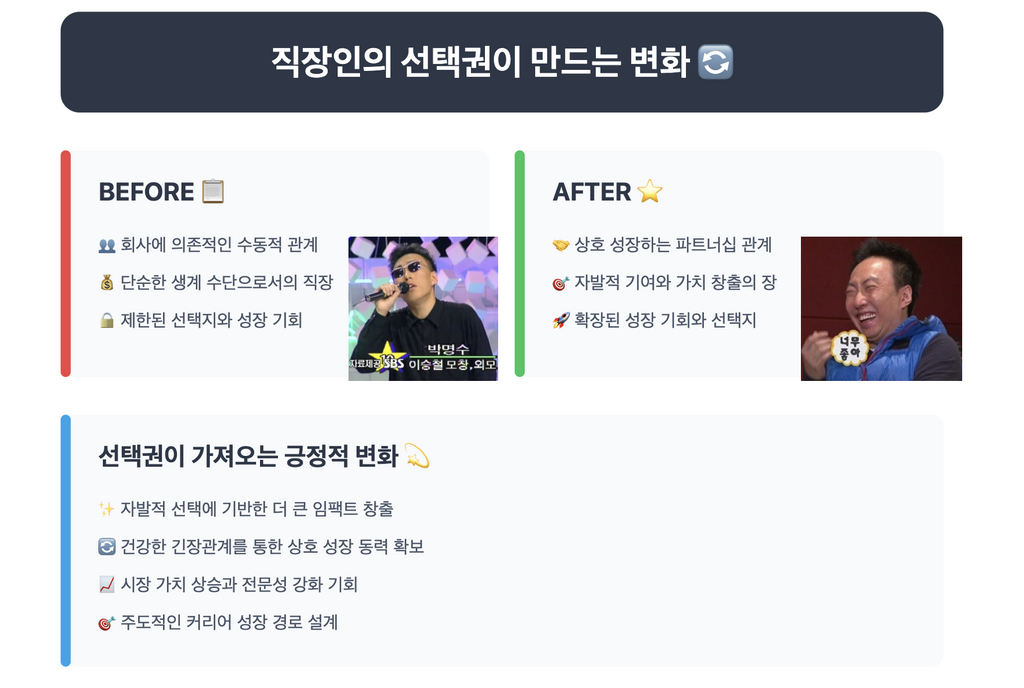Click the AFTER heading text
The width and height of the screenshot is (1024, 688).
click(592, 192)
